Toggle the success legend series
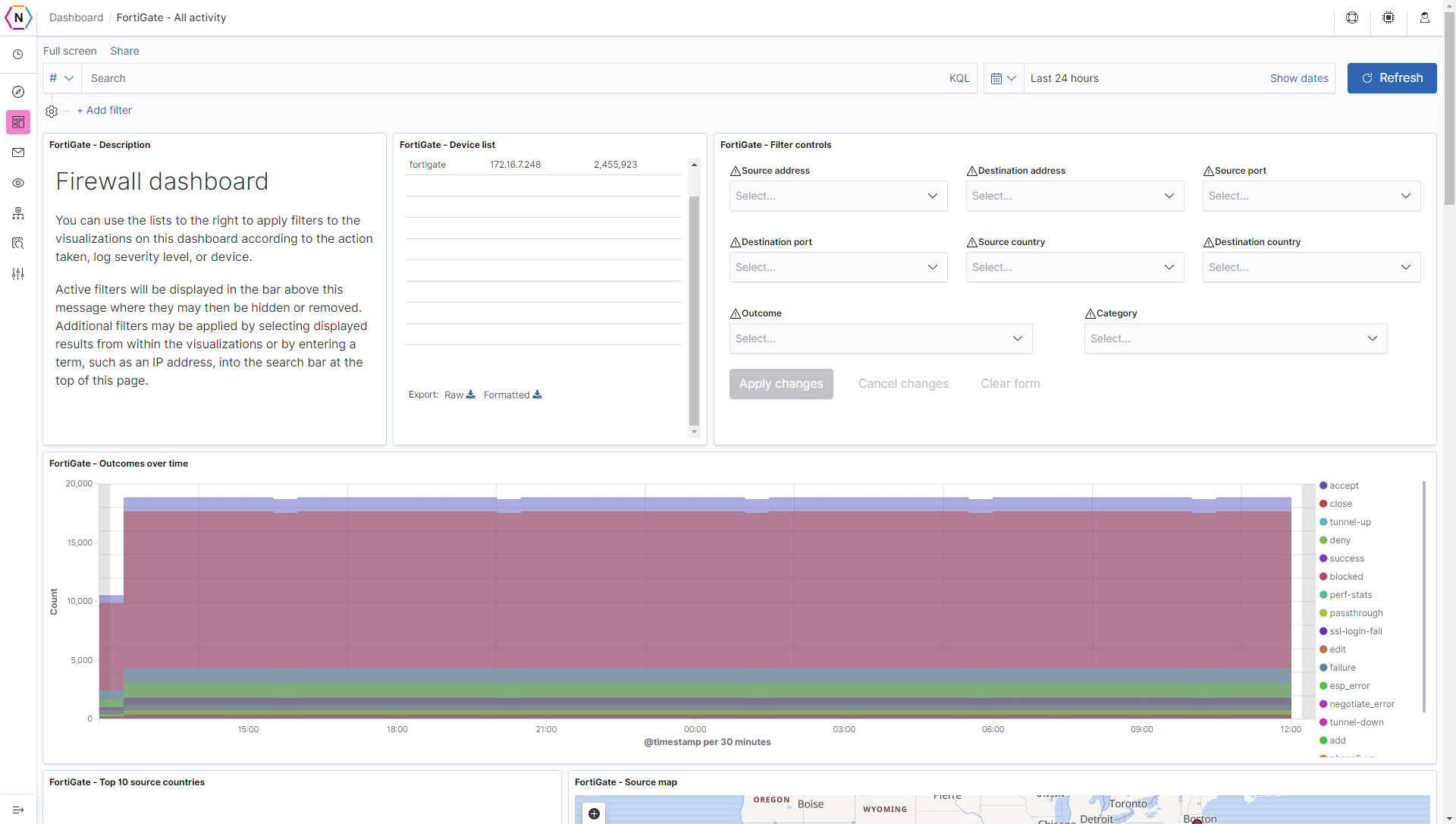 click(x=1347, y=558)
